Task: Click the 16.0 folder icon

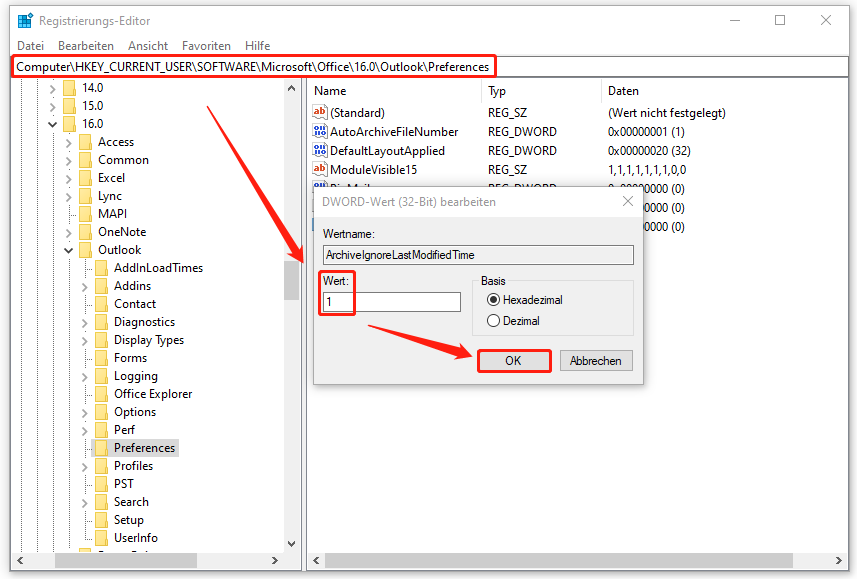Action: [x=69, y=124]
